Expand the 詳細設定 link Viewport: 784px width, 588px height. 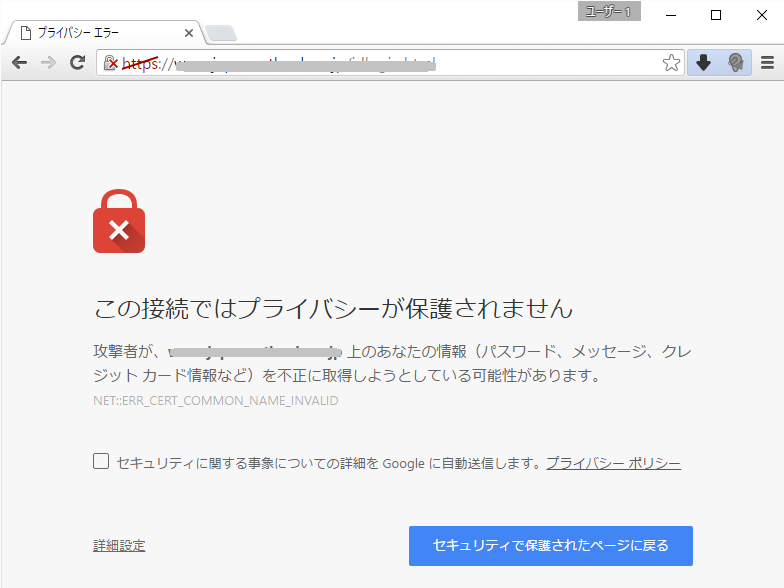[119, 546]
